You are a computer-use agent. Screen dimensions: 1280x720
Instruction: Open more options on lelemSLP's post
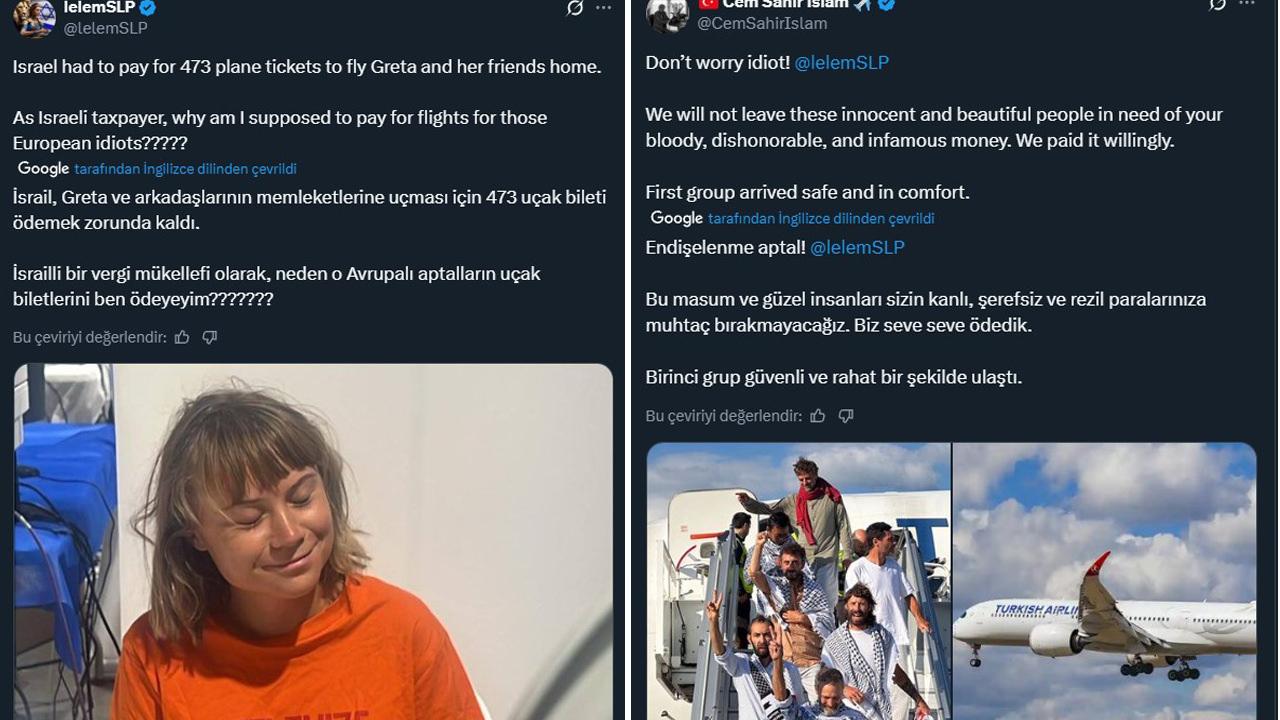(x=603, y=7)
